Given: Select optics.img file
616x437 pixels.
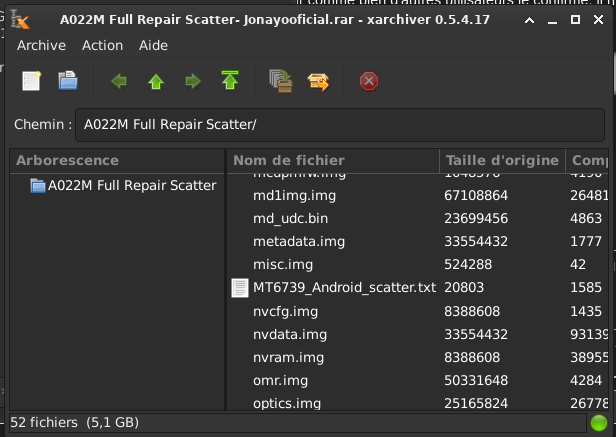Looking at the screenshot, I should pos(287,404).
